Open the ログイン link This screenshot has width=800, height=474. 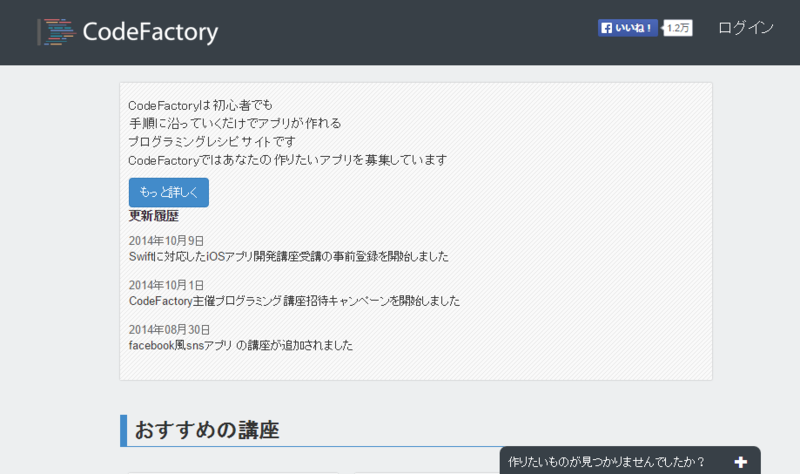[x=745, y=28]
